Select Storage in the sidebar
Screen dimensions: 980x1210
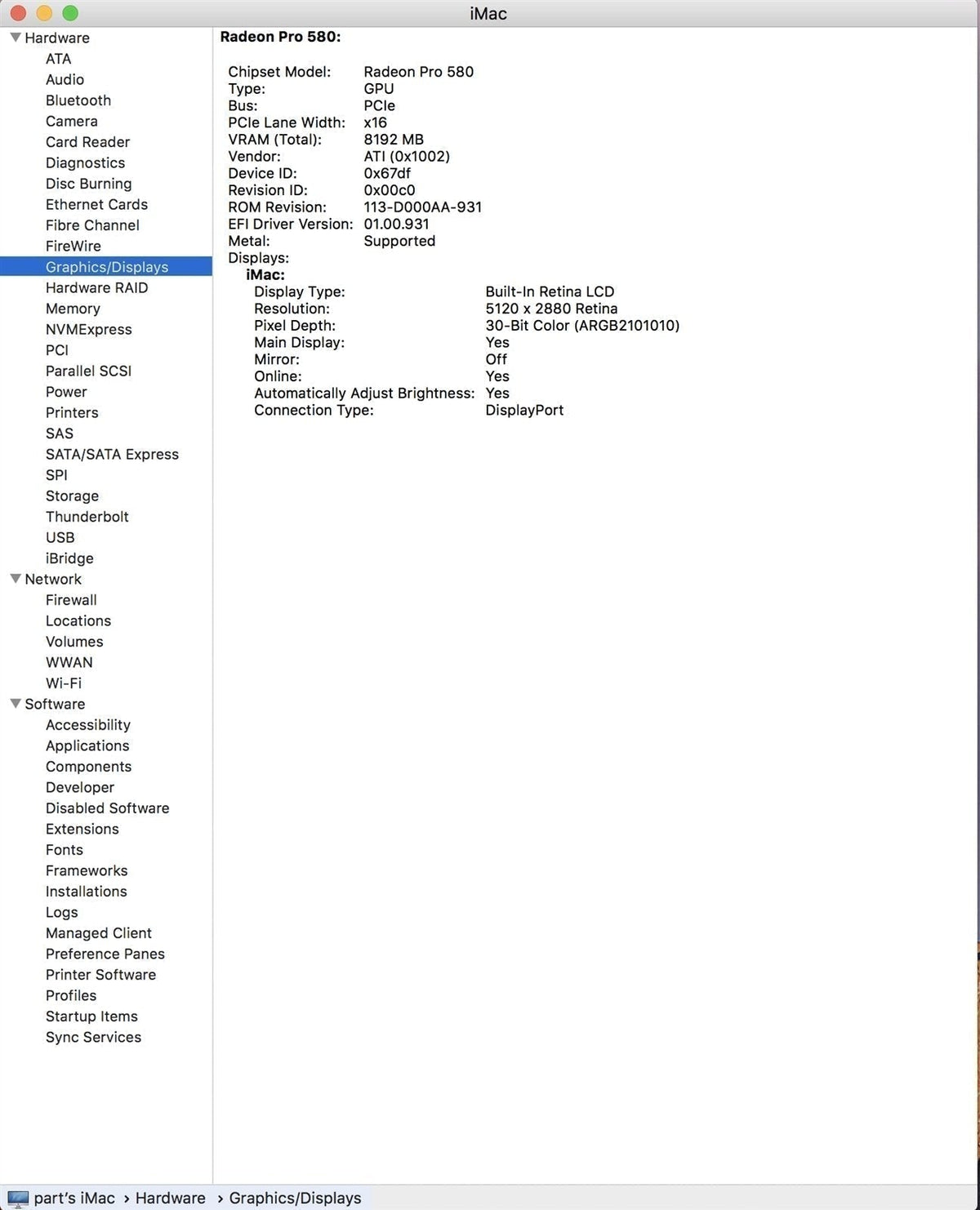pos(72,496)
